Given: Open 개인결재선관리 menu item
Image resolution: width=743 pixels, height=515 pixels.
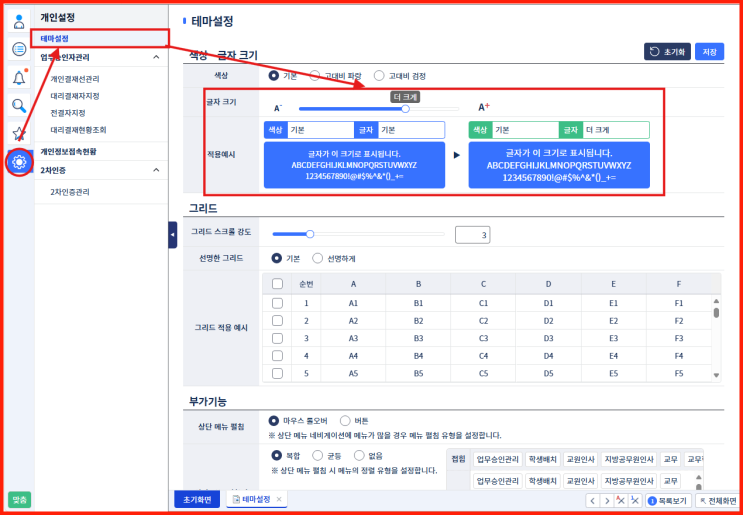Looking at the screenshot, I should click(x=75, y=79).
